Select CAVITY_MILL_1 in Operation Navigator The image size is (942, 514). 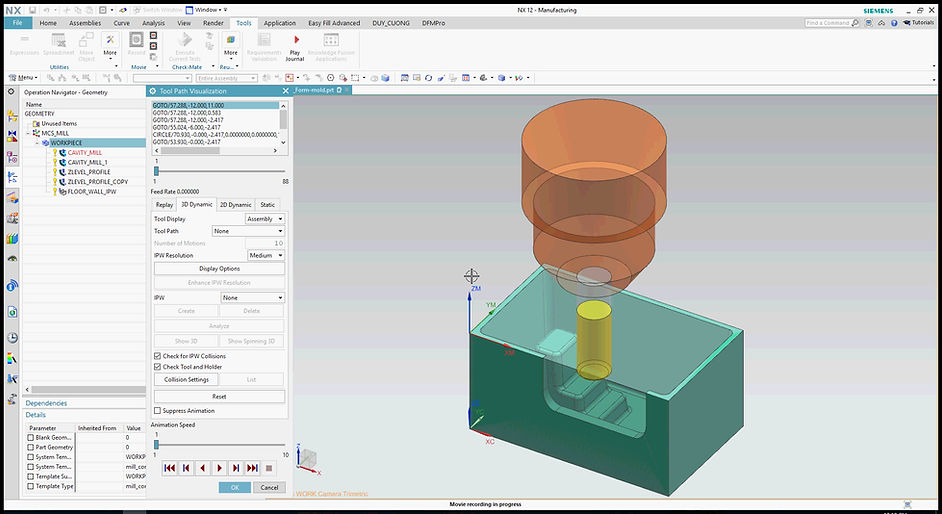[88, 162]
